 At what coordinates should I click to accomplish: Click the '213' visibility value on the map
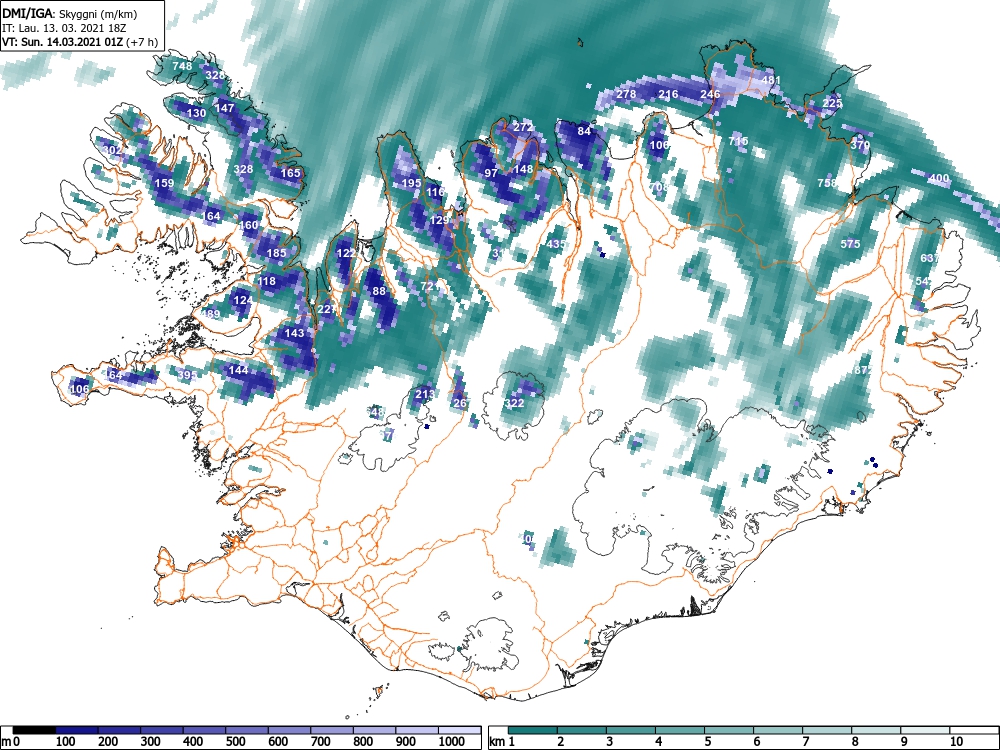pos(425,394)
